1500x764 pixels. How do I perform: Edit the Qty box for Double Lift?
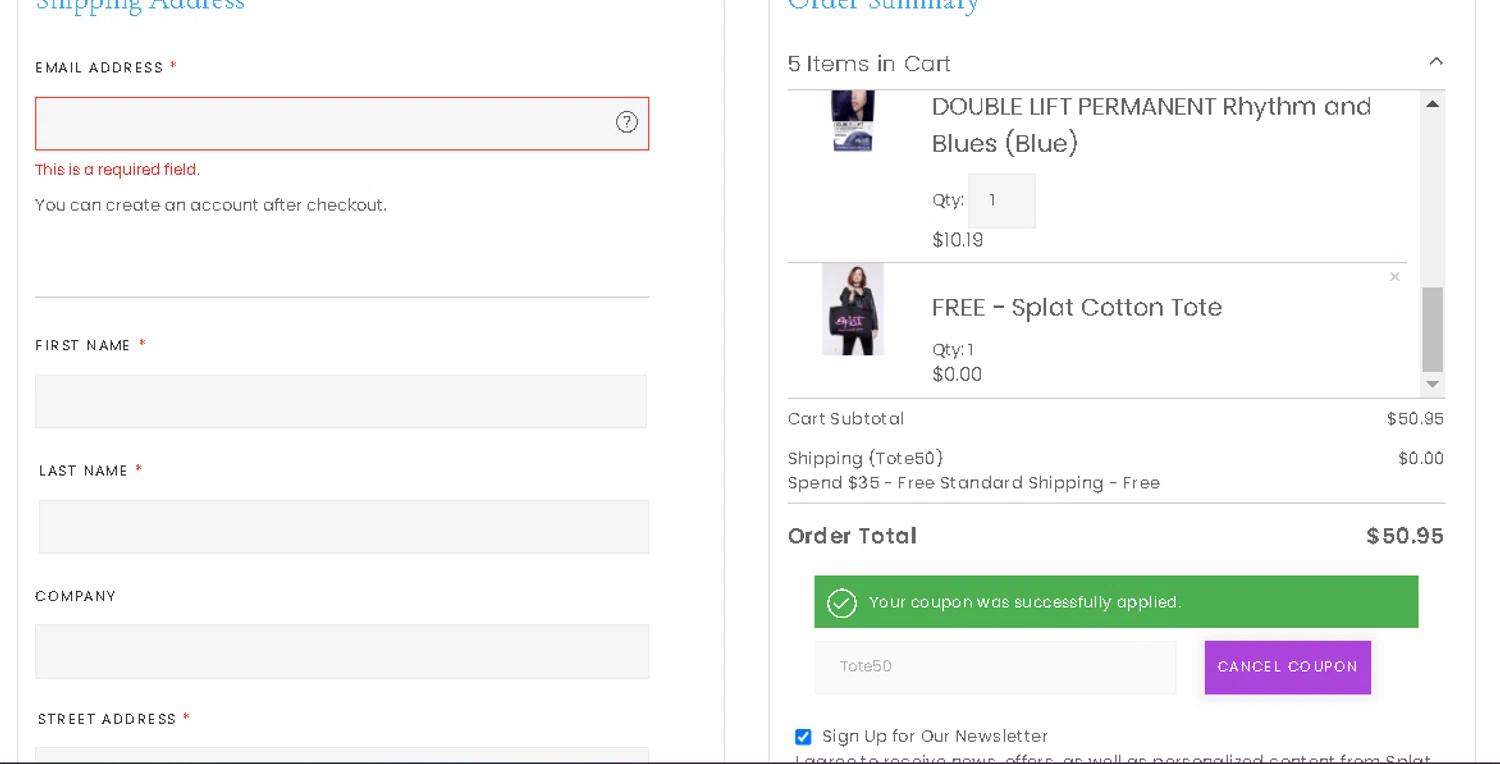pyautogui.click(x=1001, y=201)
